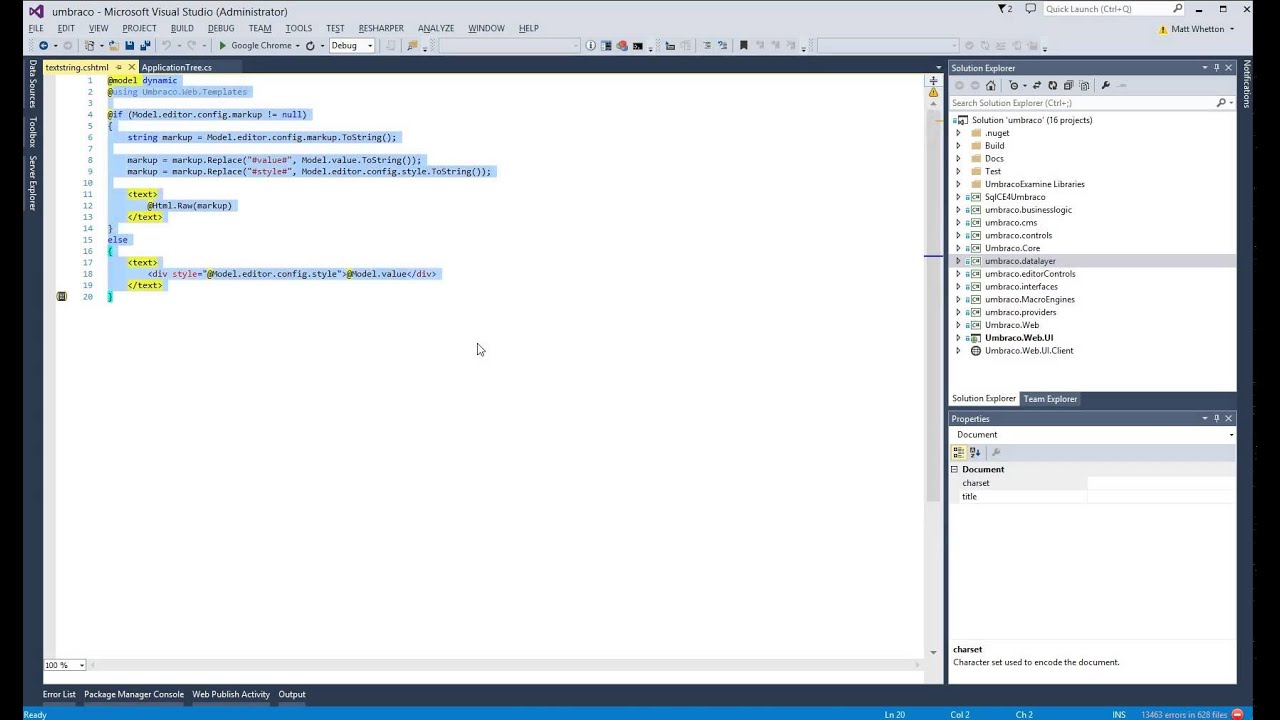Pin the Solution Explorer panel
Screen dimensions: 1280x720
1216,68
